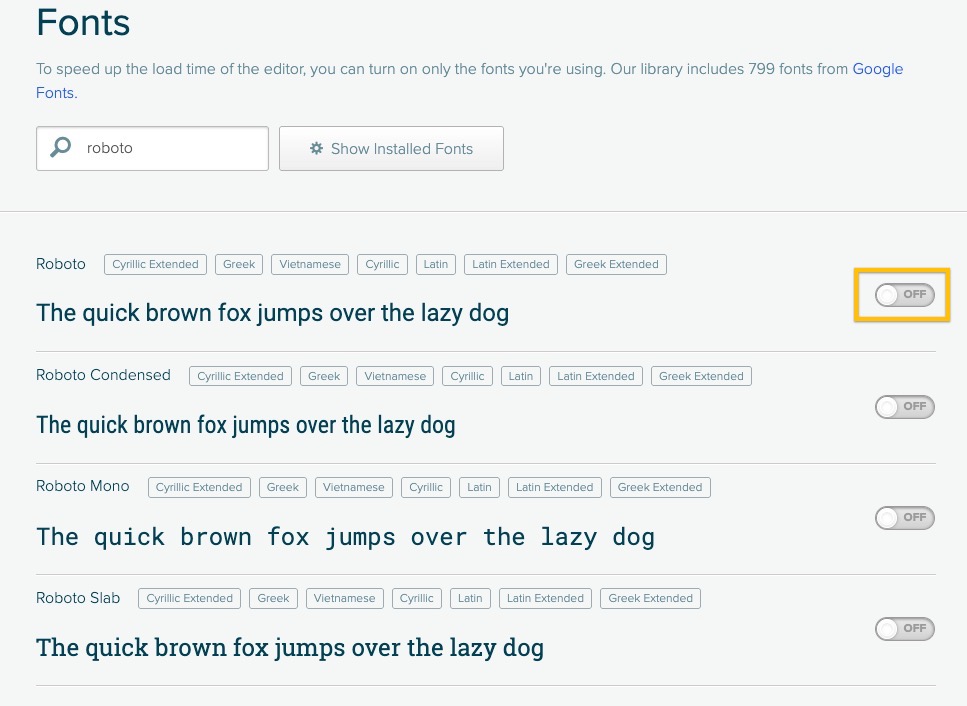The height and width of the screenshot is (706, 967).
Task: Switch on the Roboto Mono toggle
Action: (x=905, y=518)
